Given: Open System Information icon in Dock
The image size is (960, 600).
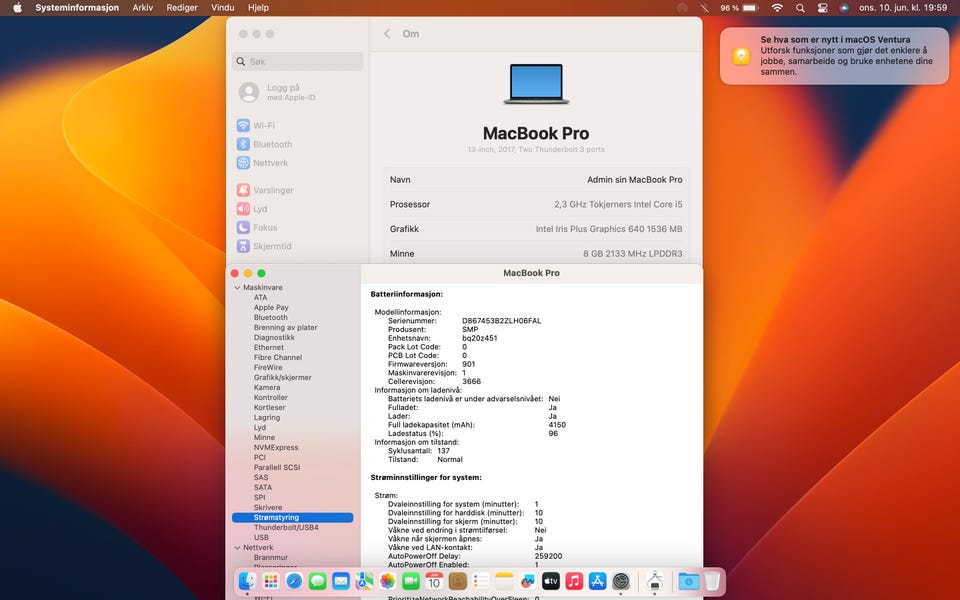Looking at the screenshot, I should click(x=654, y=580).
